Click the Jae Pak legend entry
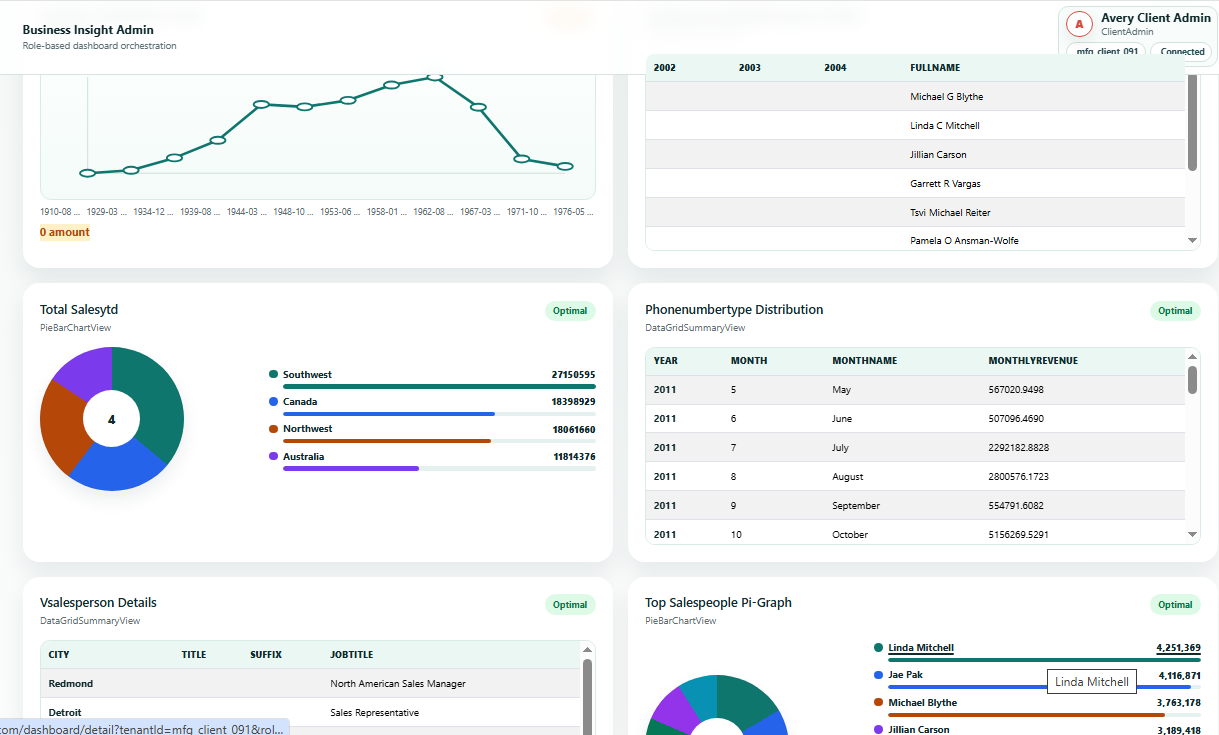This screenshot has width=1219, height=735. click(x=905, y=675)
